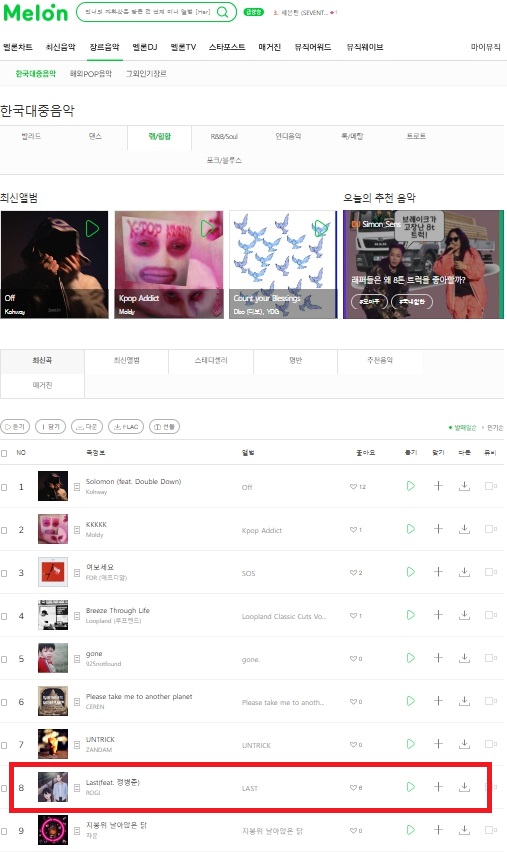Screen dimensions: 507x852
Task: Open the Melon logo home link
Action: [x=35, y=12]
